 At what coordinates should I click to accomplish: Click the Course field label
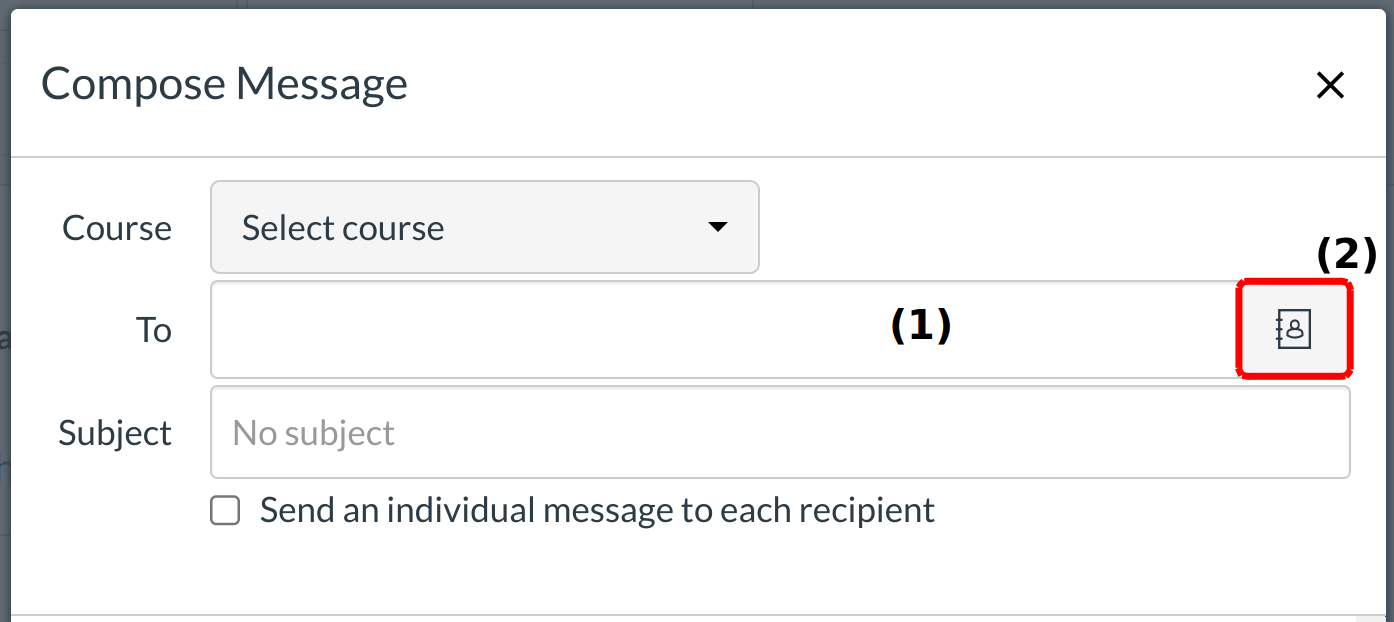[117, 228]
